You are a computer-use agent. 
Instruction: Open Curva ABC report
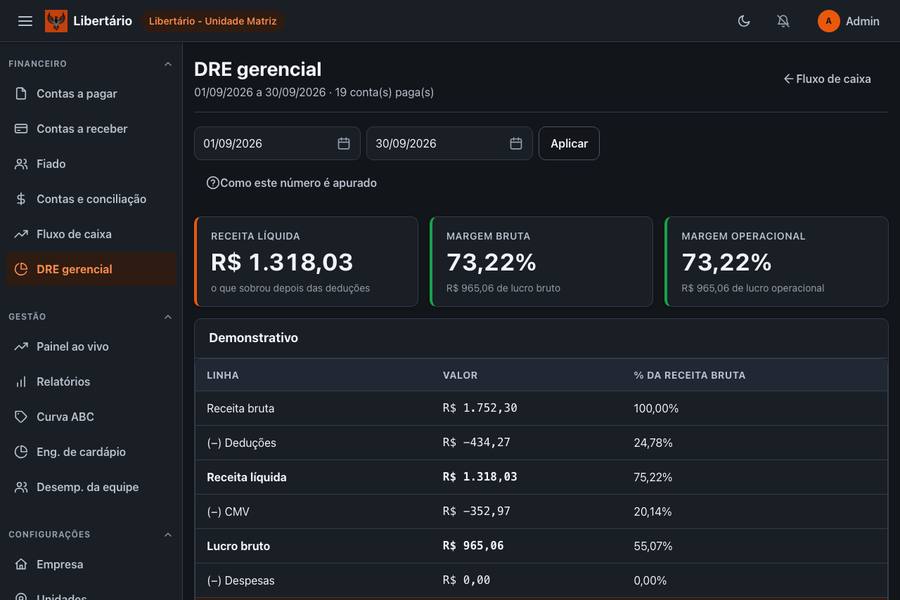click(91, 417)
